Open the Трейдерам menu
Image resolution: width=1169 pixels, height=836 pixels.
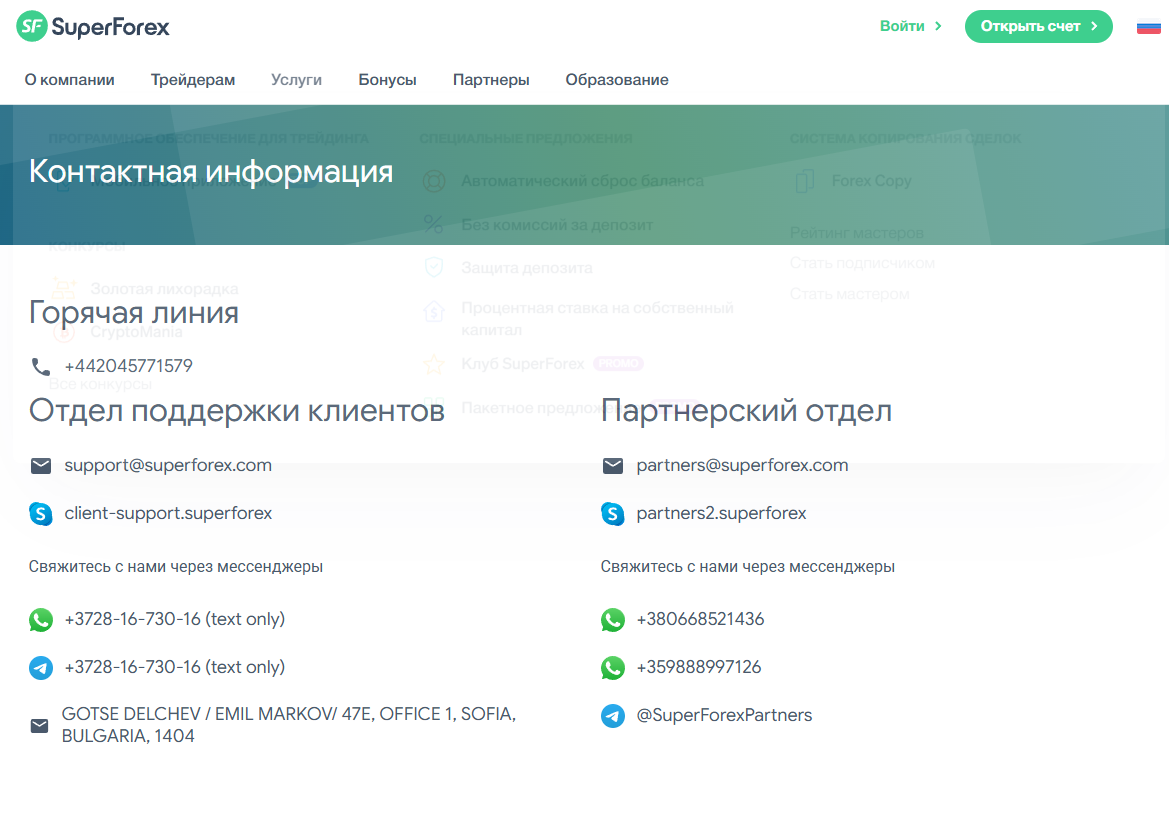point(193,80)
